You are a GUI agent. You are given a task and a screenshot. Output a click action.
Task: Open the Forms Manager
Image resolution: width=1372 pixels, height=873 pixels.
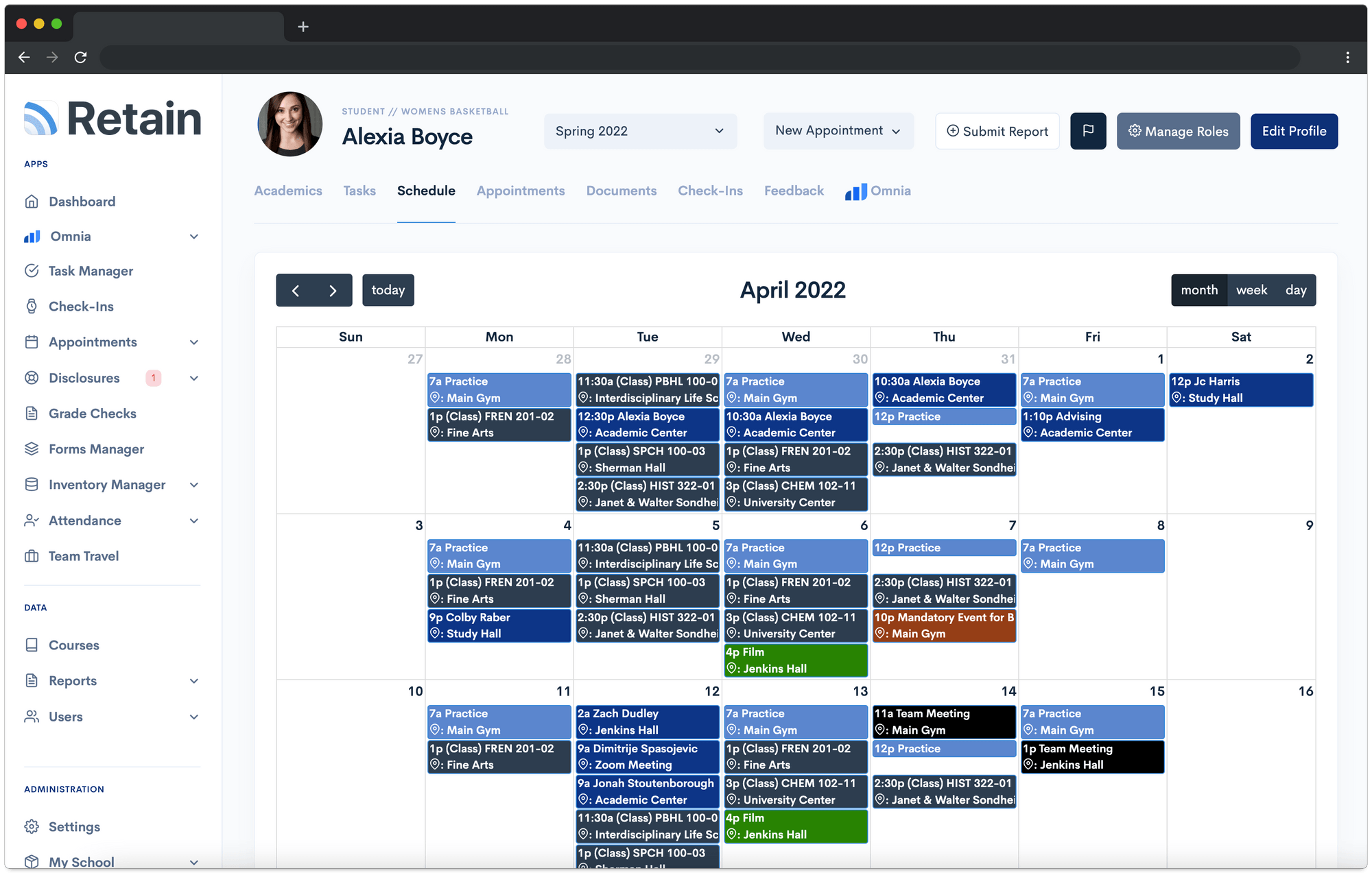pyautogui.click(x=97, y=449)
